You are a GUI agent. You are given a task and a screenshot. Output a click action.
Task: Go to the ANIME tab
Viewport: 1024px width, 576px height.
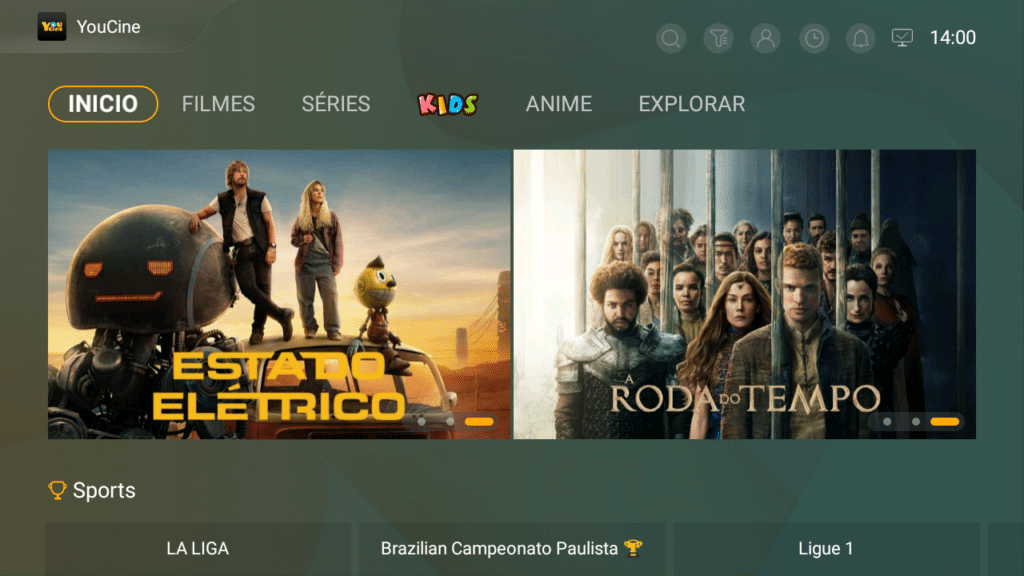click(559, 104)
